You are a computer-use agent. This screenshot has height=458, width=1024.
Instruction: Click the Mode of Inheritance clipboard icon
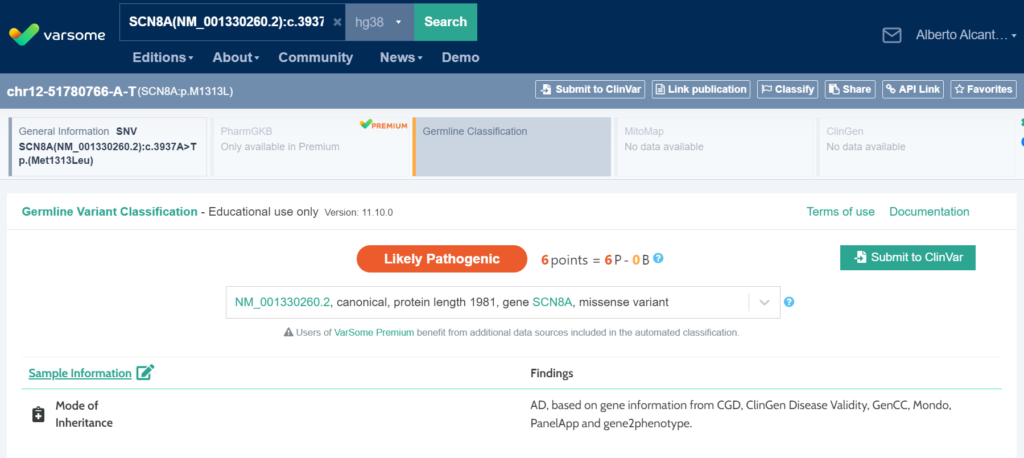[x=38, y=414]
